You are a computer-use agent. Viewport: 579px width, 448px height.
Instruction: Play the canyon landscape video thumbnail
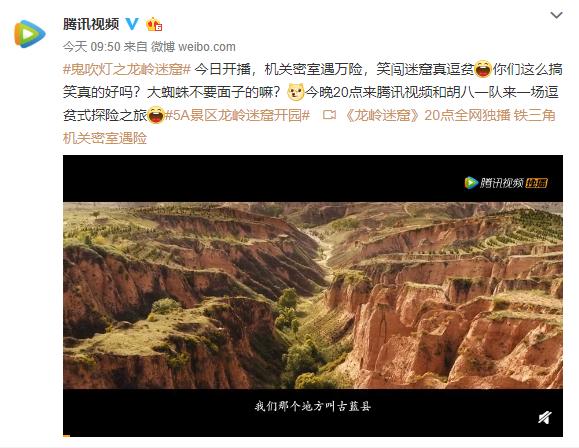[x=313, y=295]
